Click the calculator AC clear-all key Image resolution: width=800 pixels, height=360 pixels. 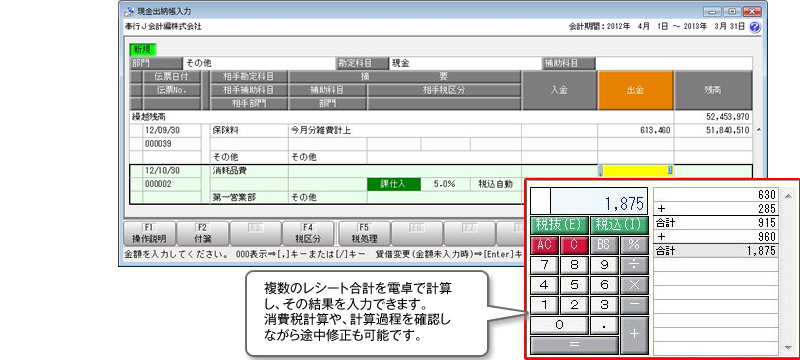[x=545, y=244]
